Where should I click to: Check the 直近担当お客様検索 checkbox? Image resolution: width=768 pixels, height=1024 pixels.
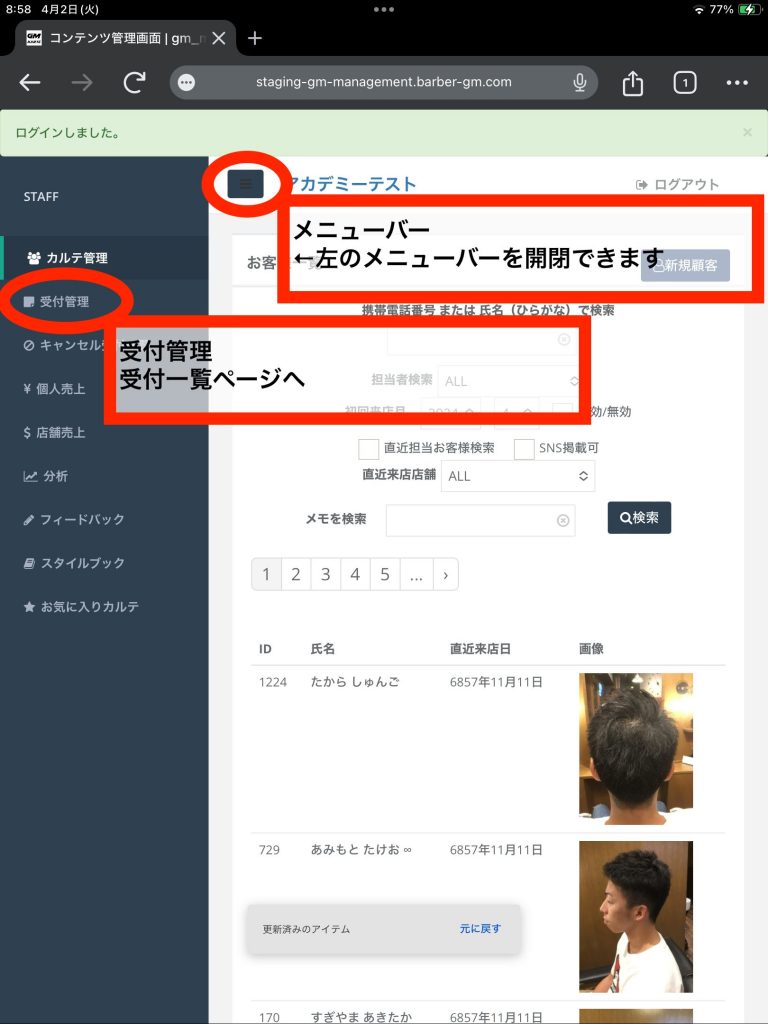pos(368,448)
